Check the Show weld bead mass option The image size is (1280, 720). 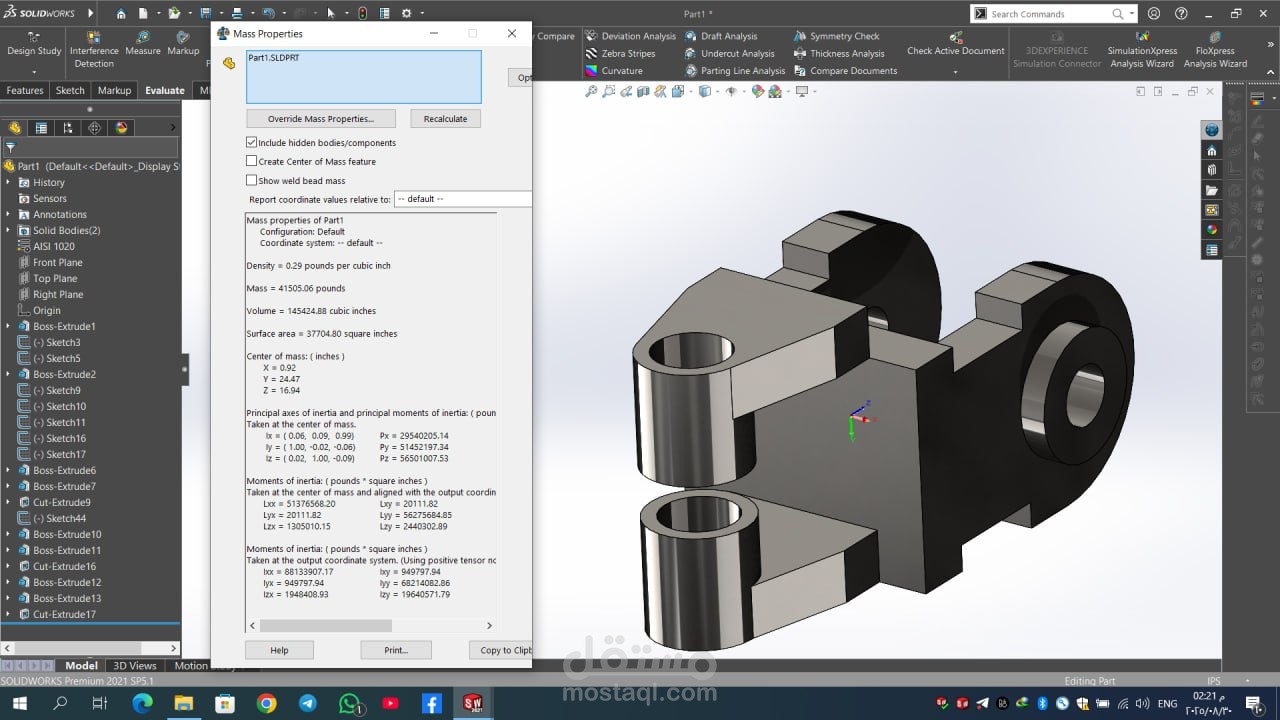[x=252, y=180]
